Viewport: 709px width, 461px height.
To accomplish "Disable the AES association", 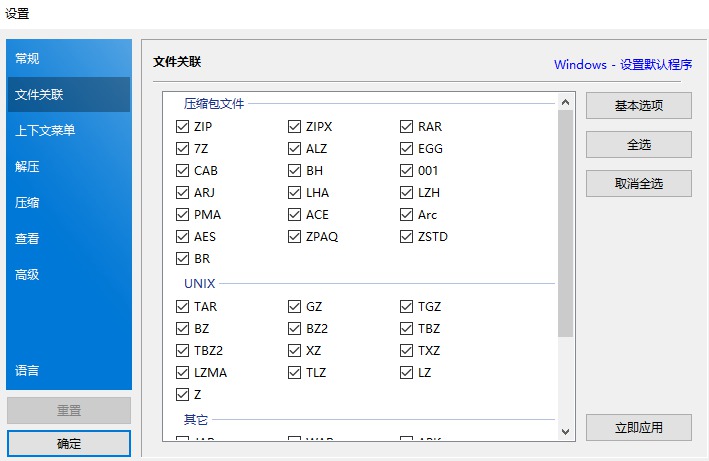I will pyautogui.click(x=182, y=237).
